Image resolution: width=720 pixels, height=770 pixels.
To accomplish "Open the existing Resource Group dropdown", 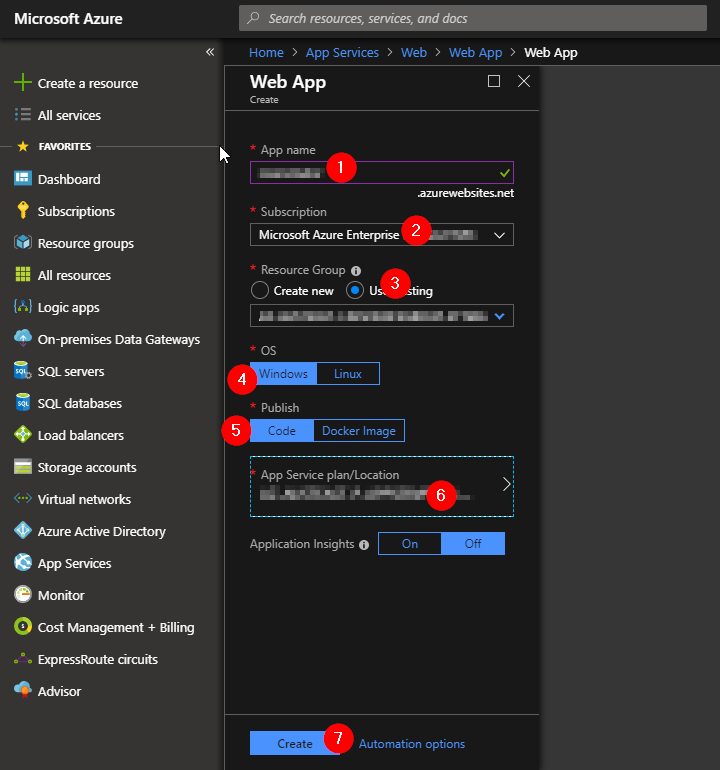I will pos(382,316).
